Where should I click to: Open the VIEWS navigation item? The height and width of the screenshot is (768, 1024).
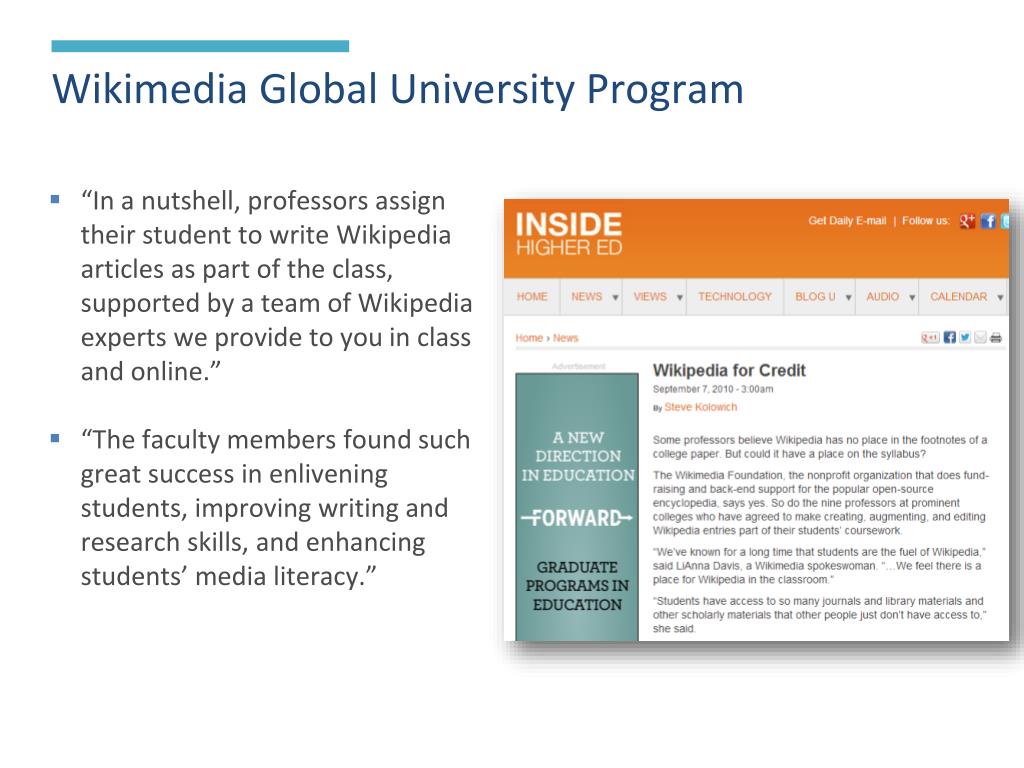(650, 296)
